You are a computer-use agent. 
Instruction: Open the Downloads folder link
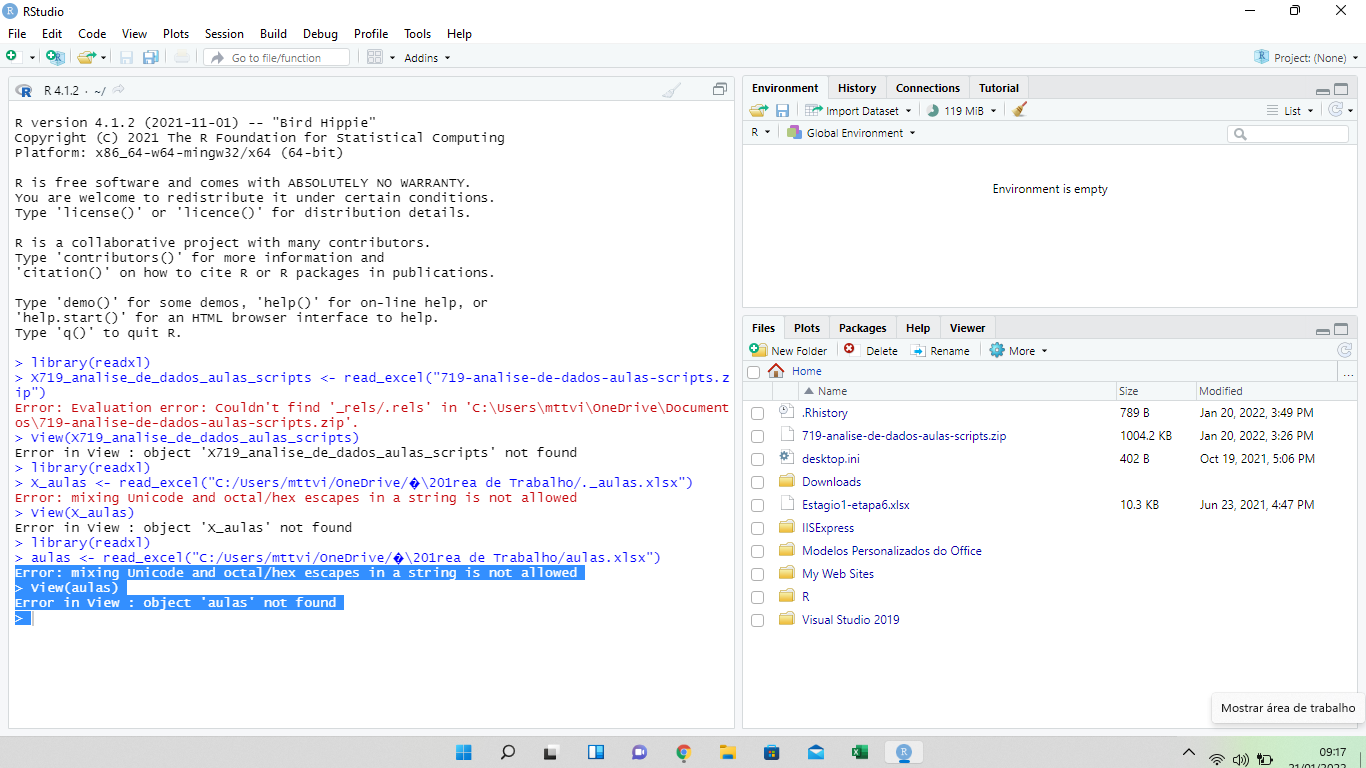[x=831, y=482]
